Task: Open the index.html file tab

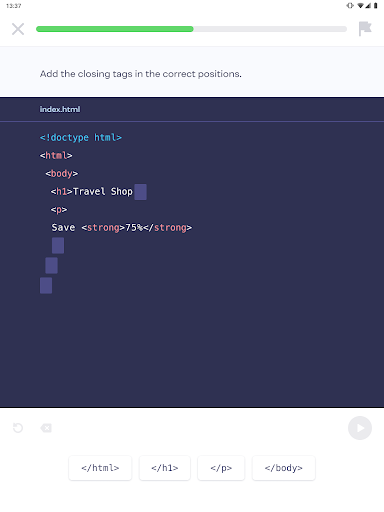Action: point(60,109)
